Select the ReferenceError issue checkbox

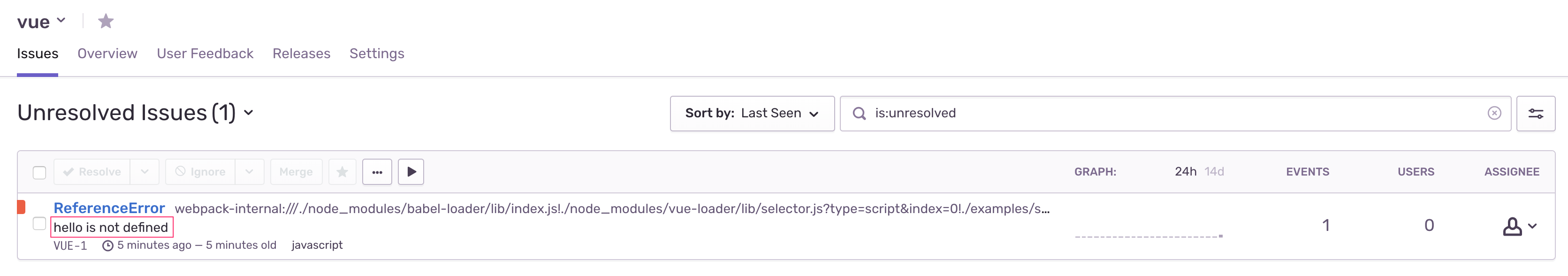tap(39, 223)
